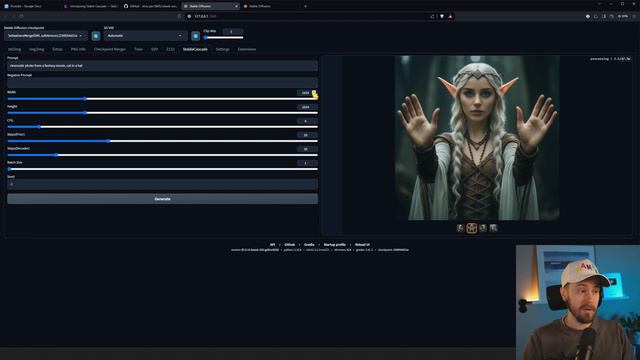Click the browser reload button

point(22,16)
